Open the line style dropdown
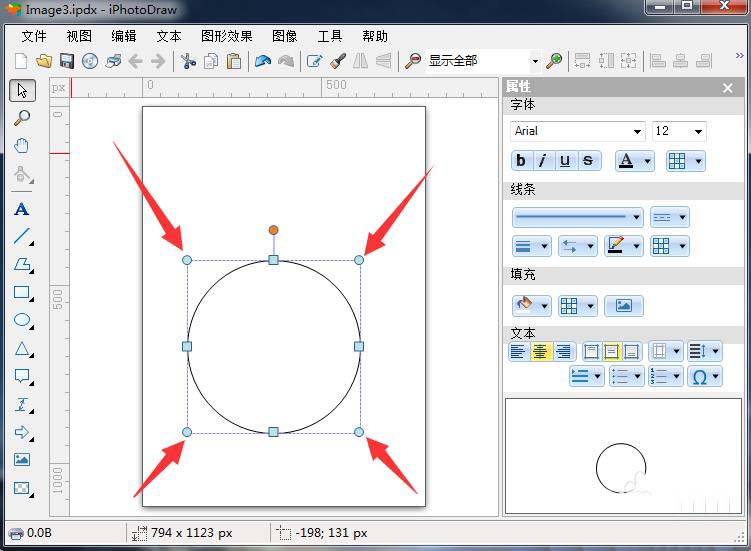This screenshot has width=751, height=551. (x=577, y=217)
